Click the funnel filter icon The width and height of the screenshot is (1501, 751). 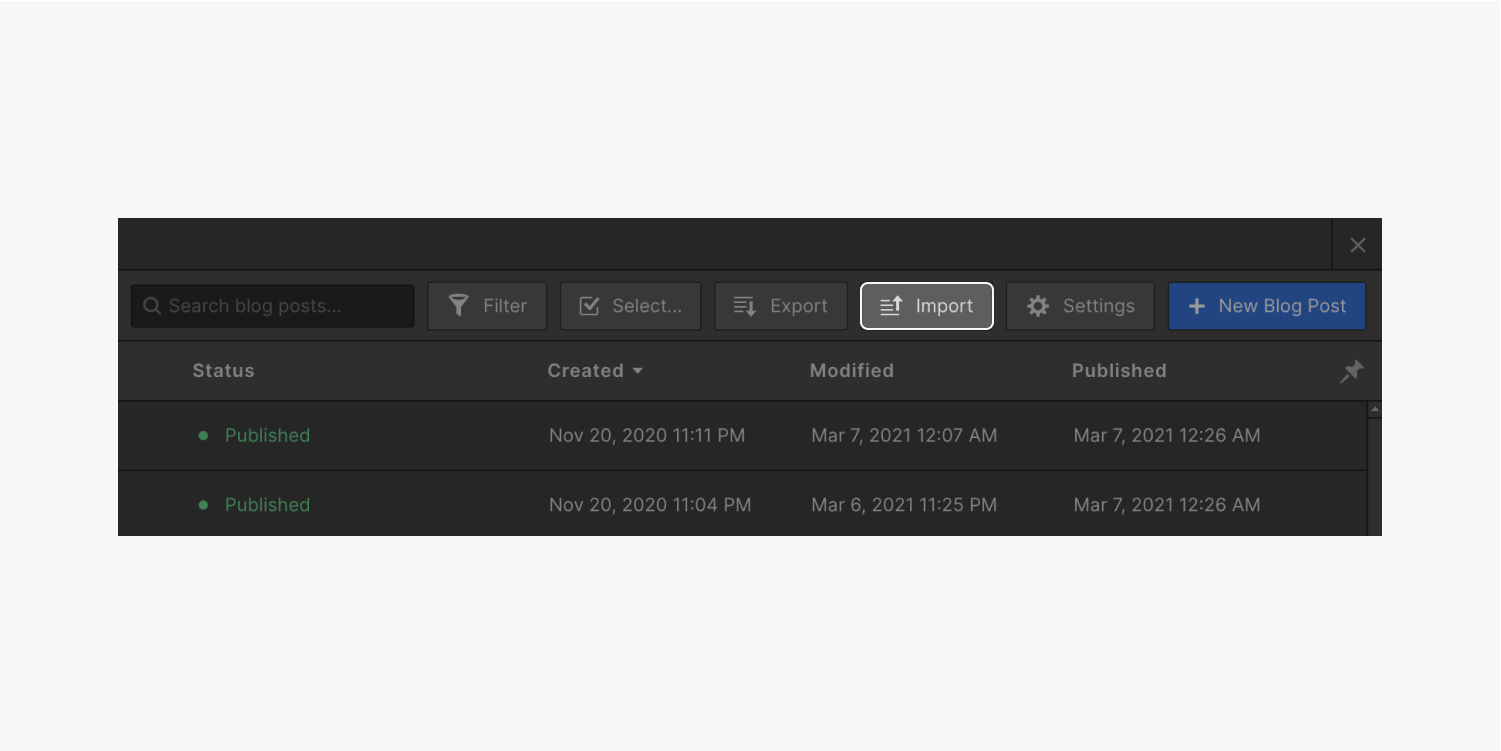click(458, 306)
